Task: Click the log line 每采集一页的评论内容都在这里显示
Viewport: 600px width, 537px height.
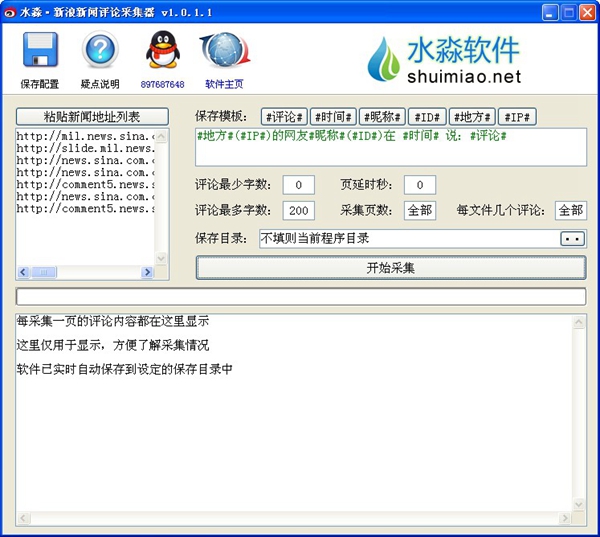Action: (x=113, y=322)
